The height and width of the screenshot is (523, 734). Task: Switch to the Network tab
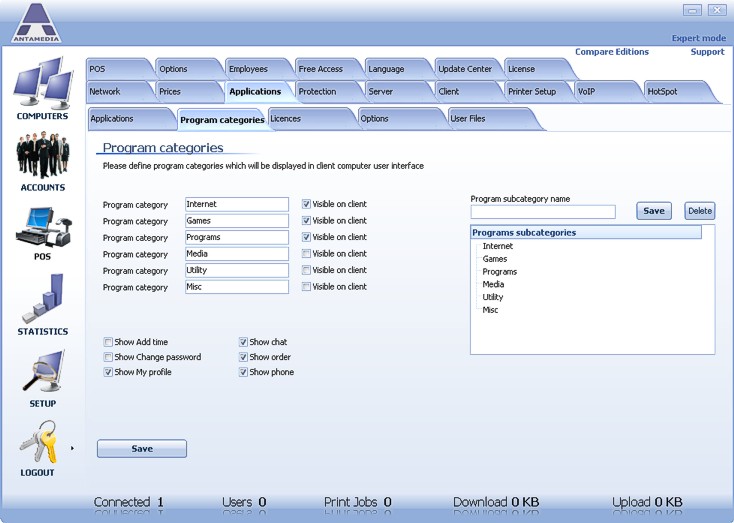(117, 92)
